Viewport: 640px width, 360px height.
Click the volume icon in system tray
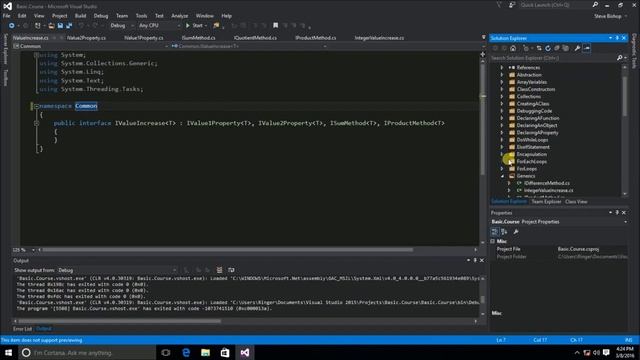coord(597,353)
